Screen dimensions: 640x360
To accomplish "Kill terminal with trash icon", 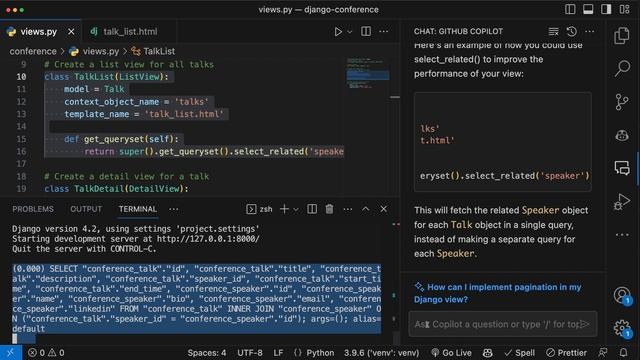I will point(329,209).
